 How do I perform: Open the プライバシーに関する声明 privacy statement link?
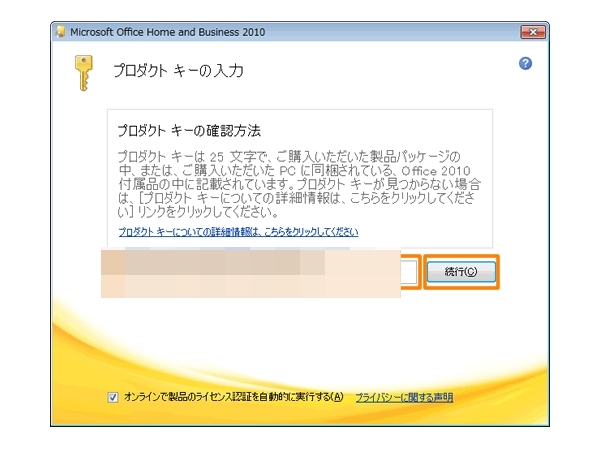404,397
